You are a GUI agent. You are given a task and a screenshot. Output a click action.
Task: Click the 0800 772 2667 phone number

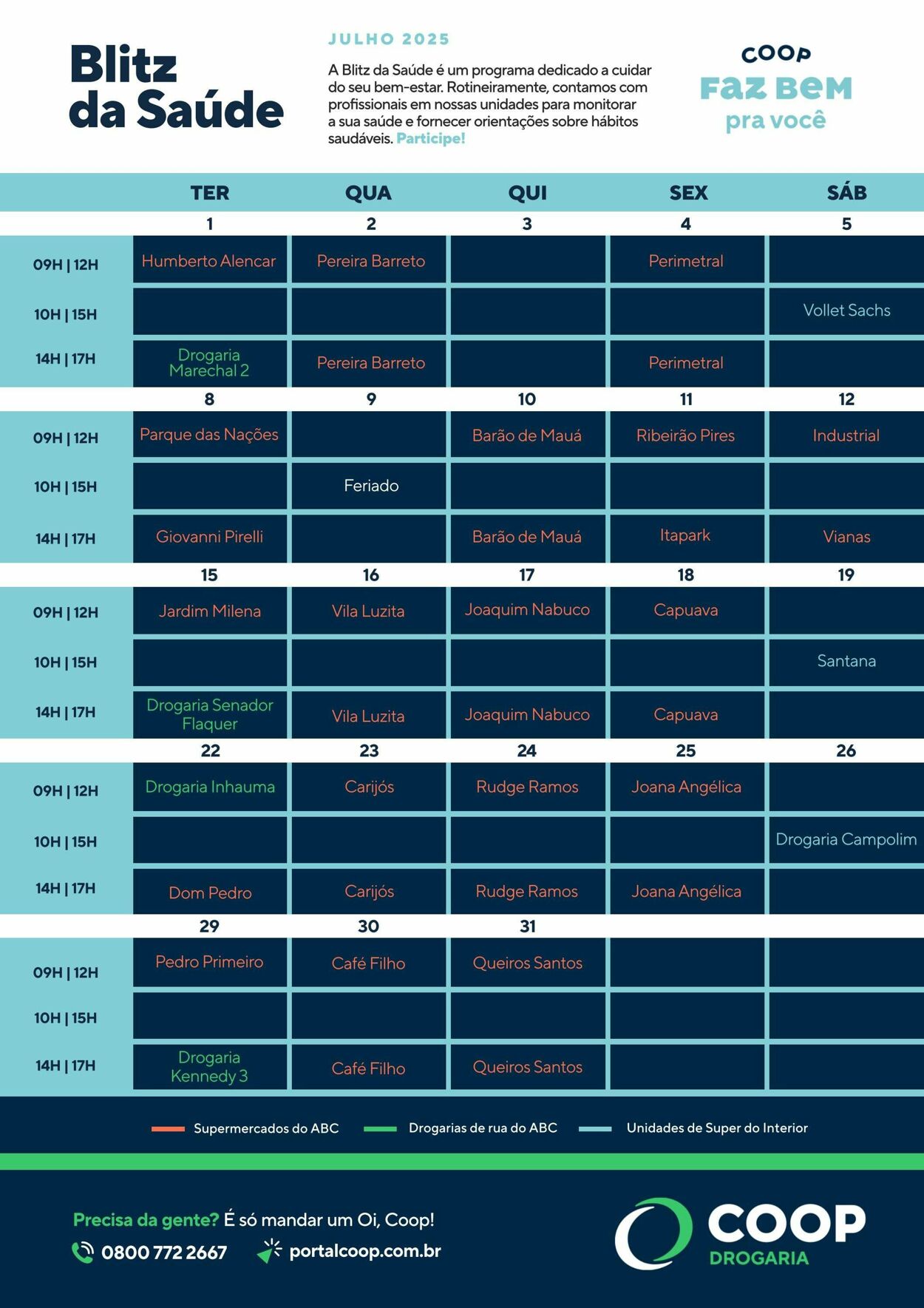(164, 1252)
